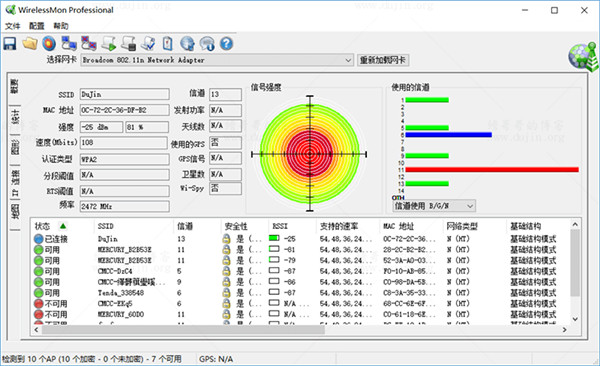Viewport: 600px width, 366px height.
Task: Click the SSID field showing DuJin
Action: point(124,94)
